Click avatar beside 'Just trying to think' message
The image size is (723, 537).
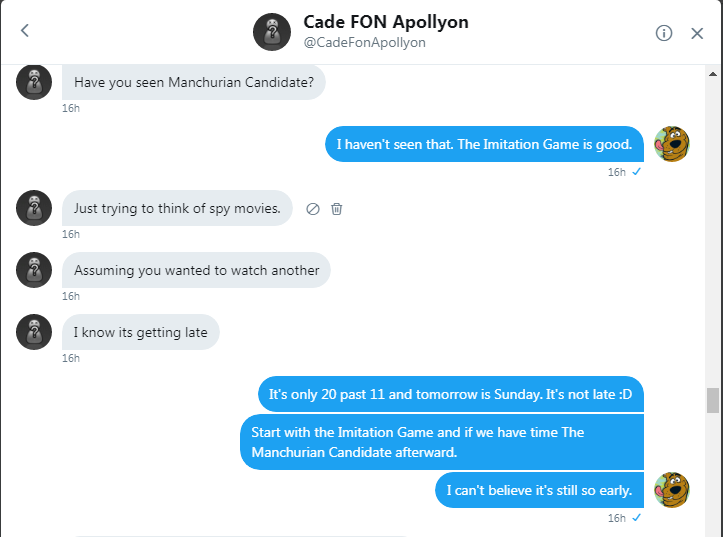click(34, 208)
